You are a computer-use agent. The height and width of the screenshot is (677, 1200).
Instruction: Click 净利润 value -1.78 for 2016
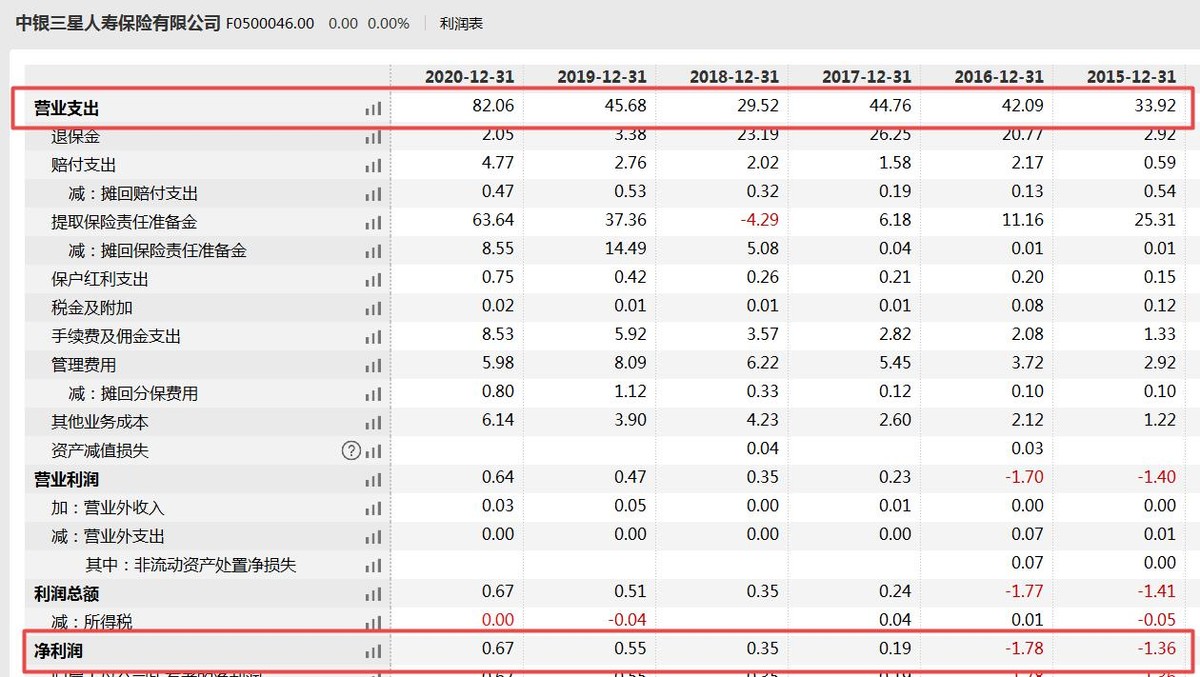[1024, 649]
